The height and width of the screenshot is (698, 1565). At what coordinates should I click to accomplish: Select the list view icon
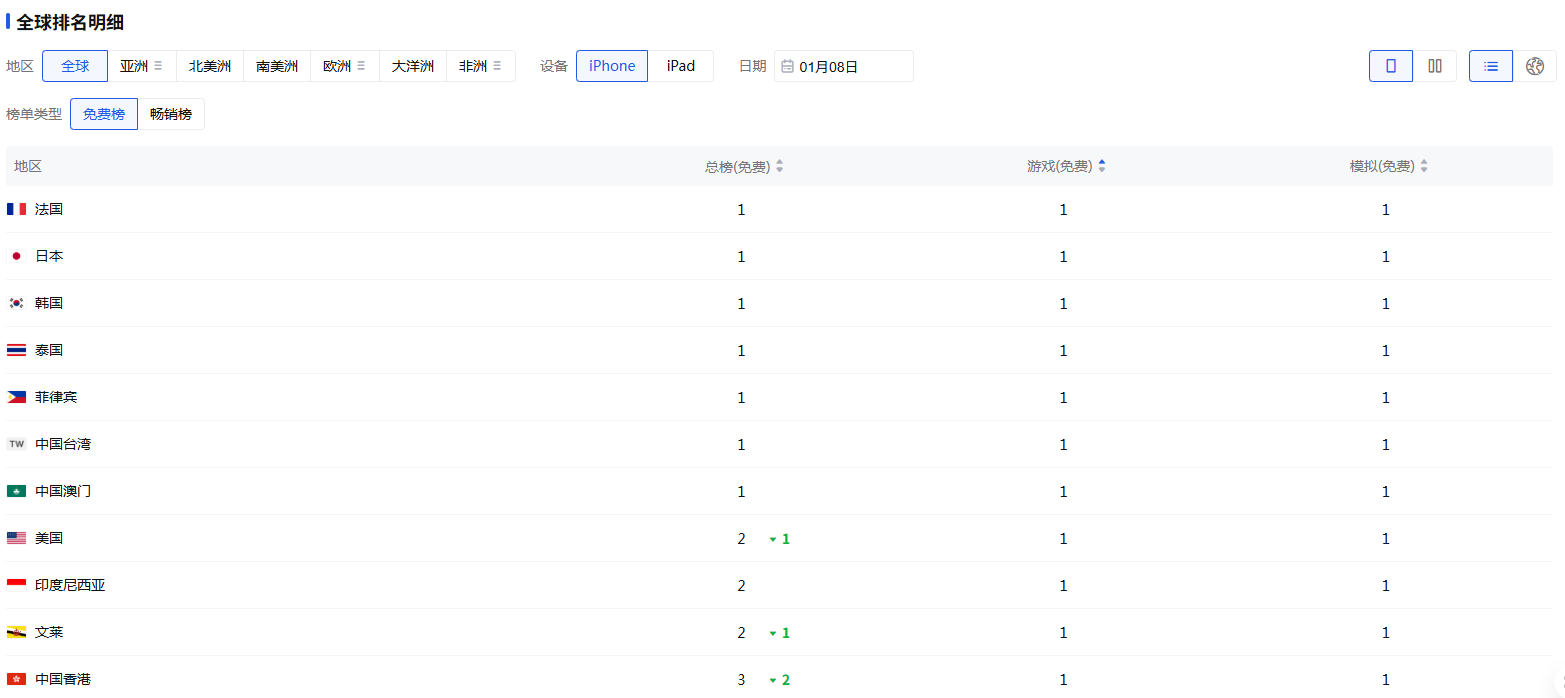(1490, 66)
